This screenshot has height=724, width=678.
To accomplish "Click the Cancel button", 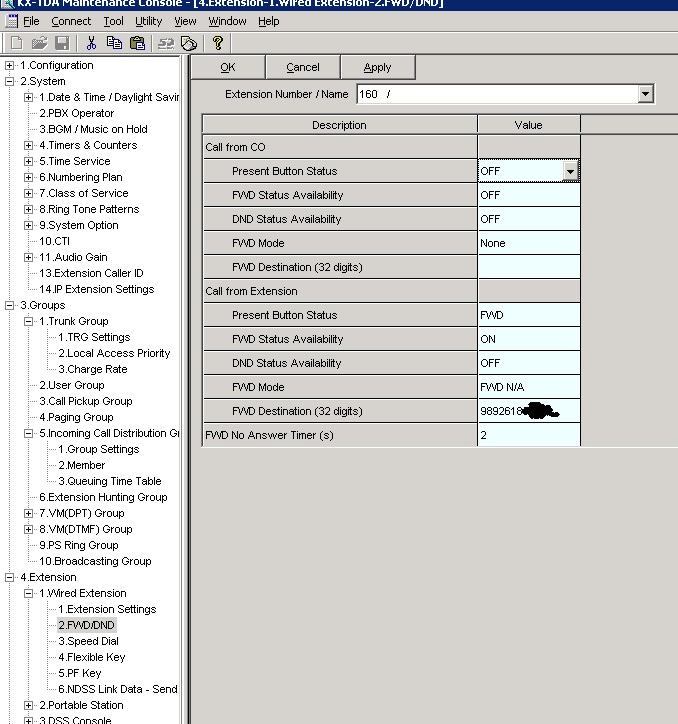I will click(x=303, y=67).
